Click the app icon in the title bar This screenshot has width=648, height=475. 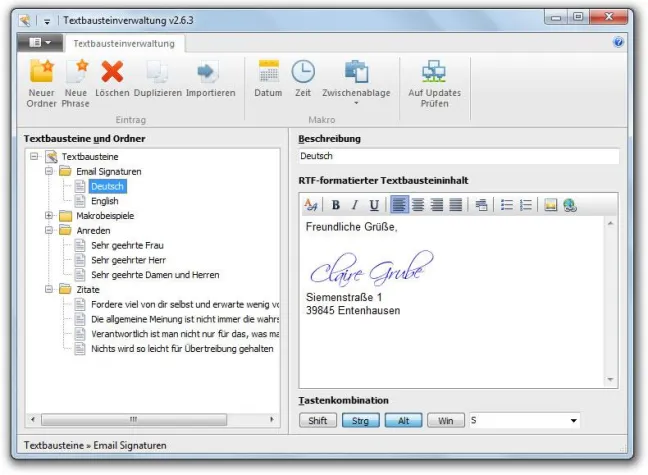[x=25, y=20]
